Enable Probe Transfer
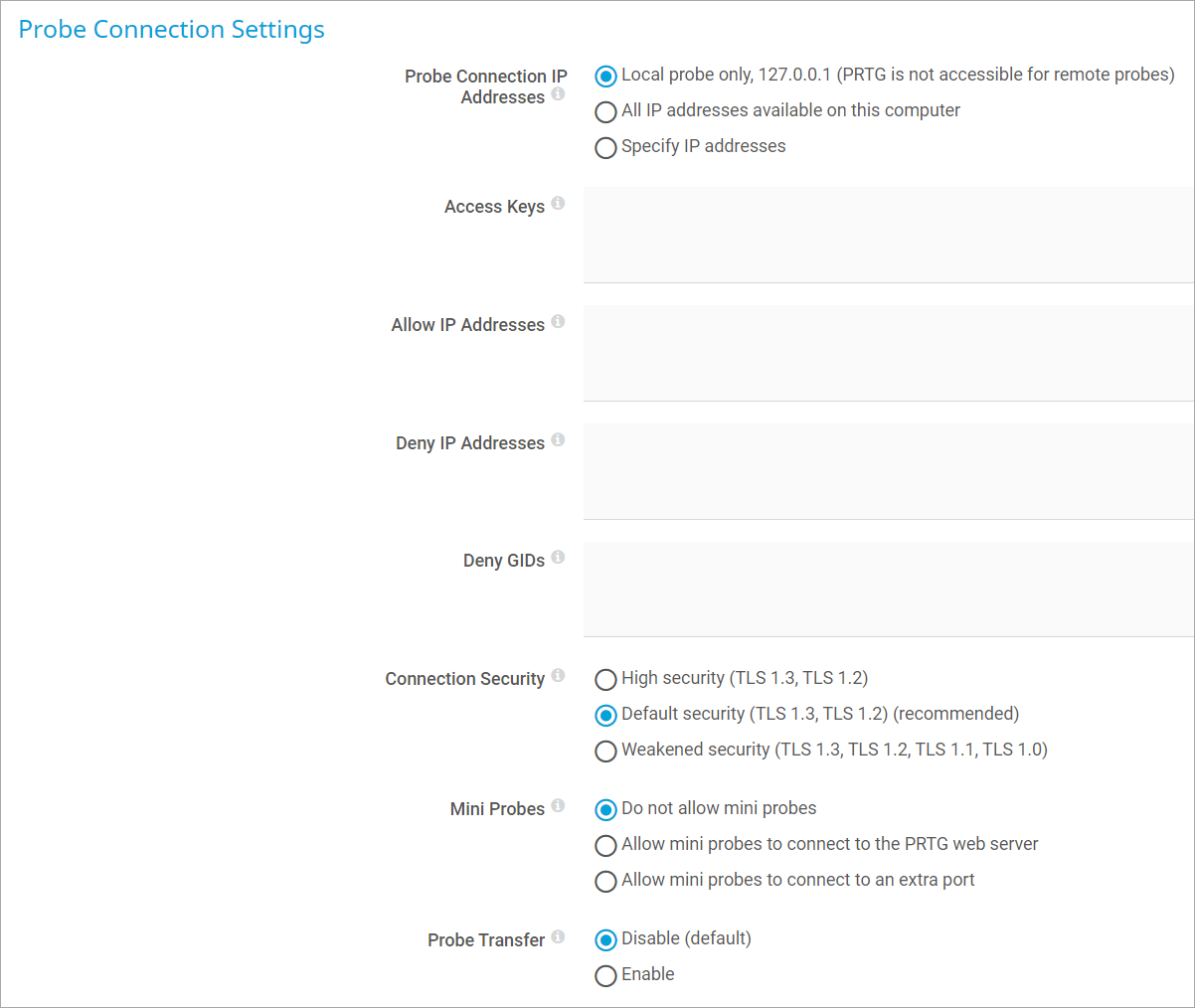 click(x=605, y=976)
